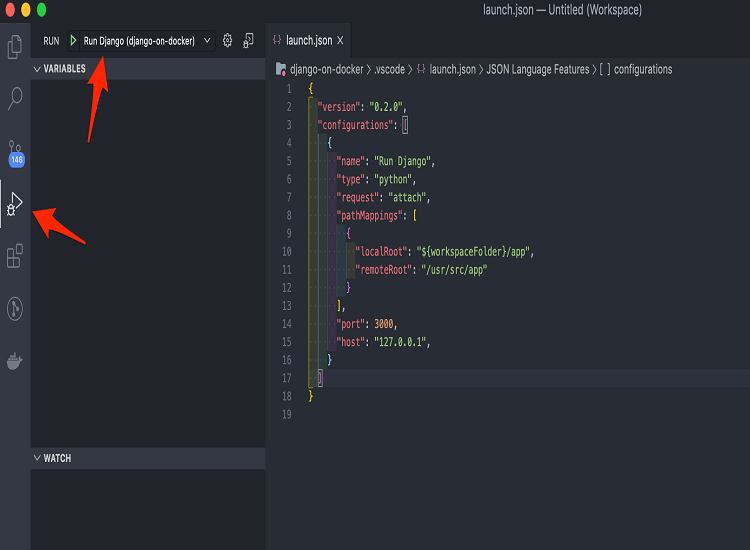Viewport: 750px width, 550px height.
Task: Open Source Control with 146 badge
Action: 15,152
